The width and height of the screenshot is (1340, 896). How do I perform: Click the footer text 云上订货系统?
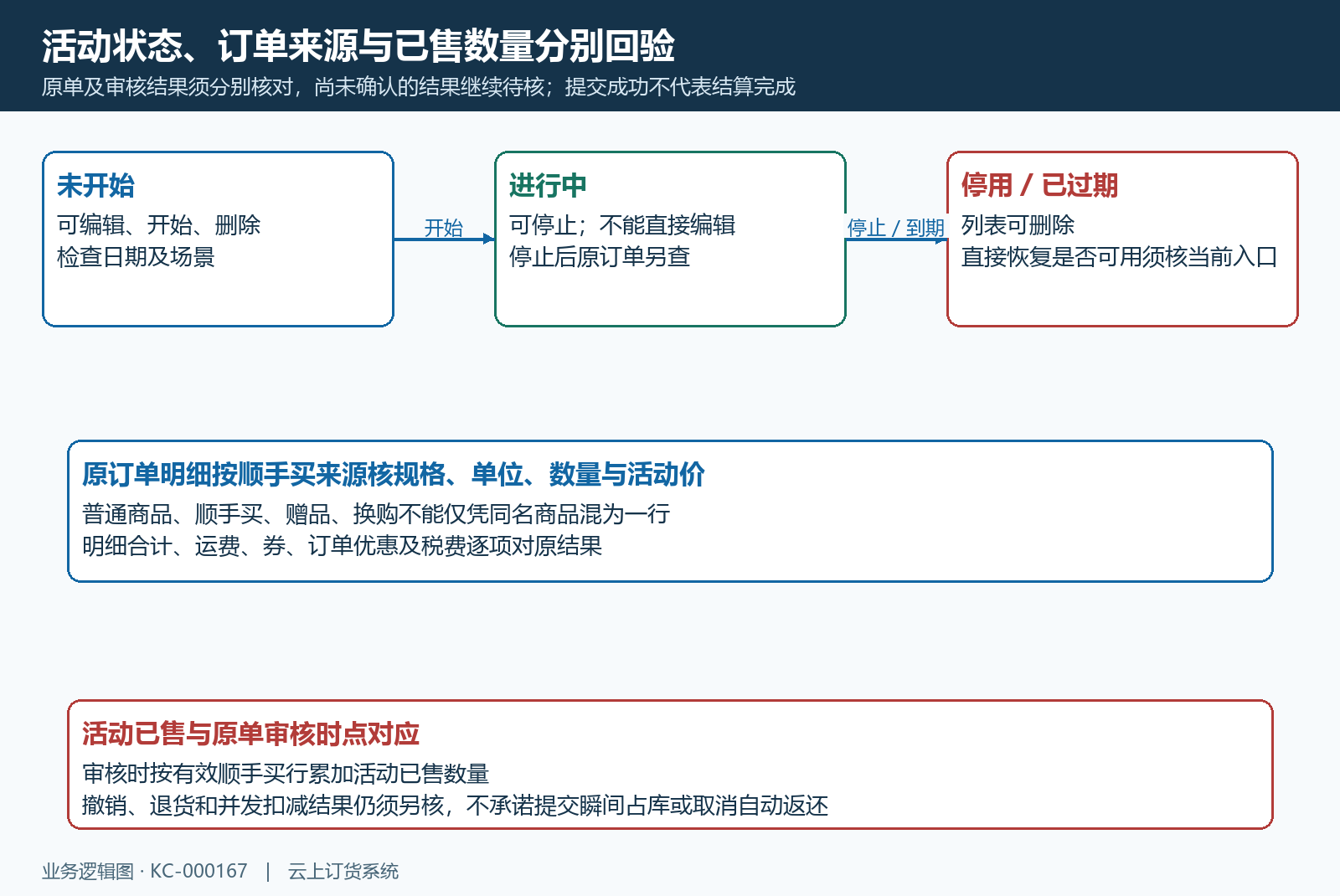343,872
